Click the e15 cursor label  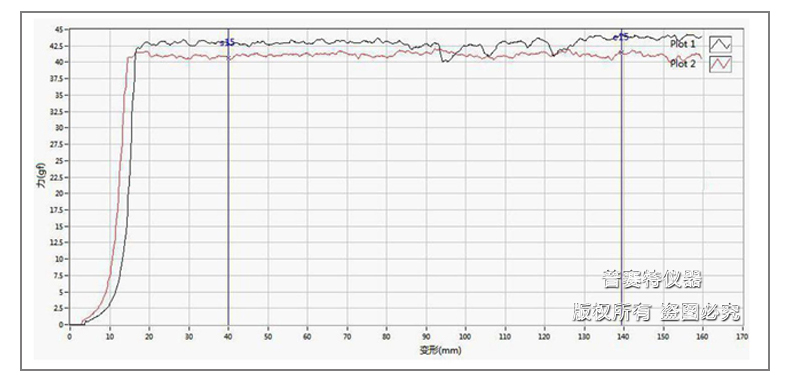point(621,37)
